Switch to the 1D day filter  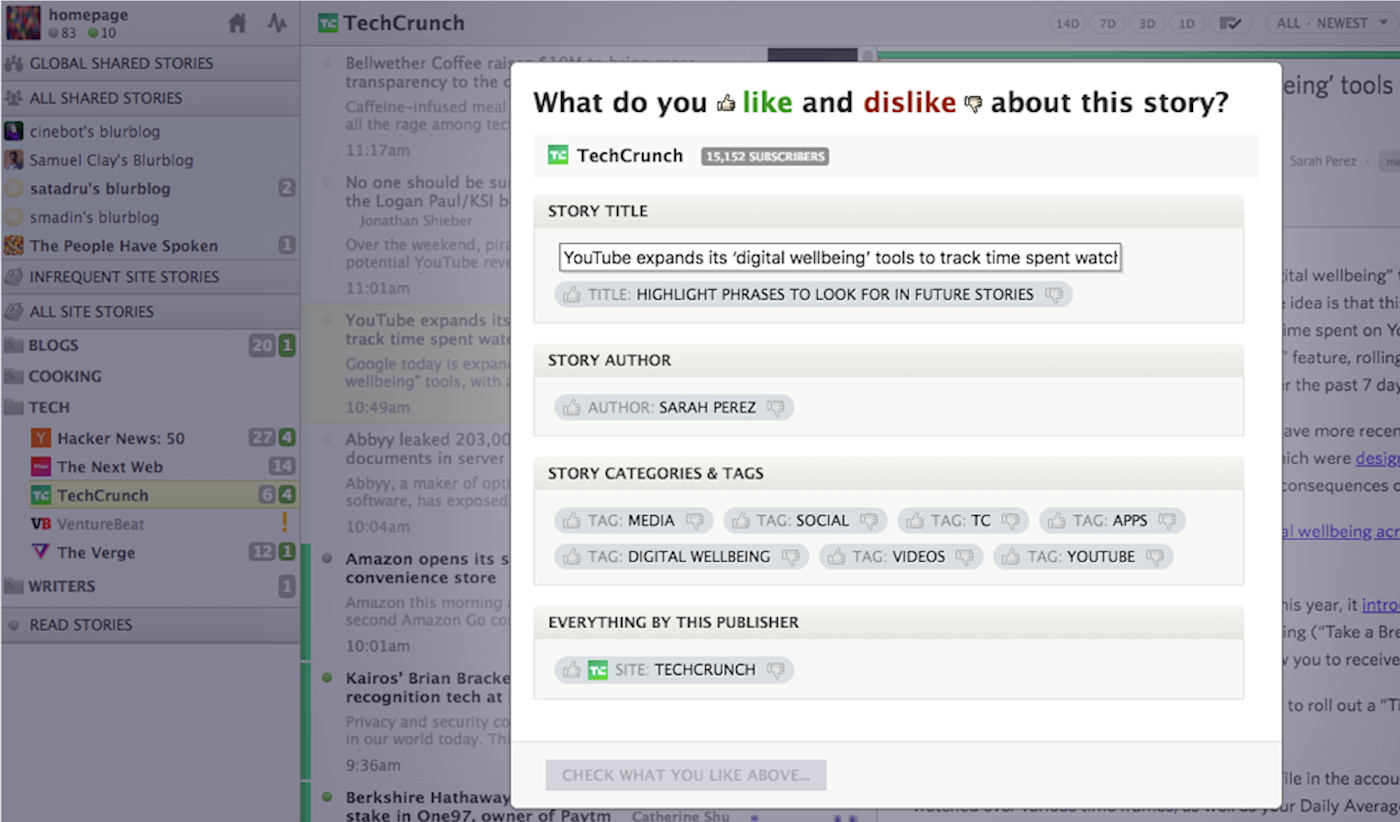click(1186, 22)
